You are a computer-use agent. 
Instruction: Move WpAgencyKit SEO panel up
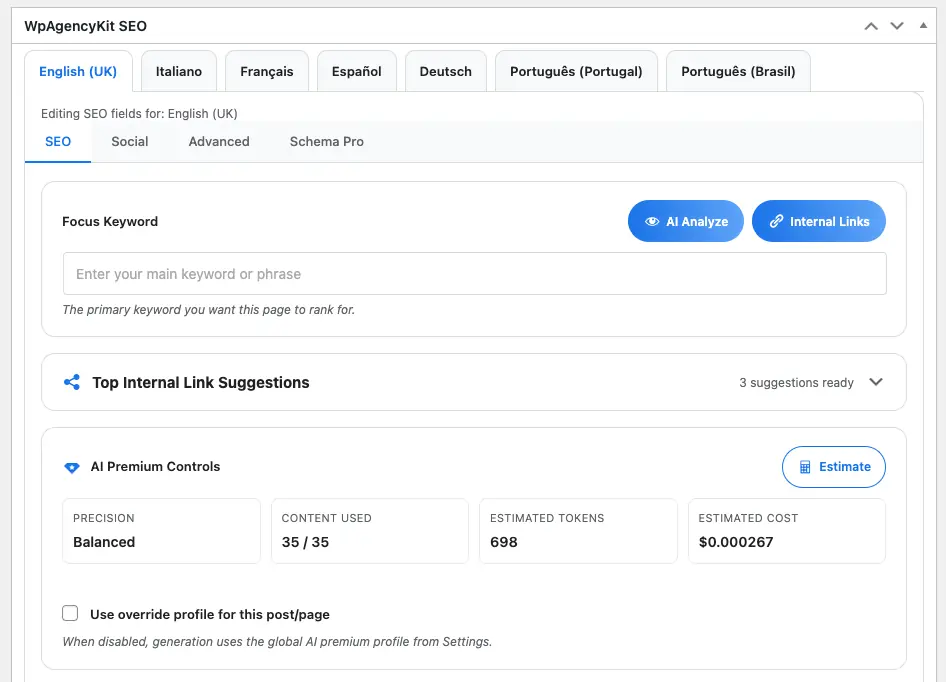click(x=871, y=26)
